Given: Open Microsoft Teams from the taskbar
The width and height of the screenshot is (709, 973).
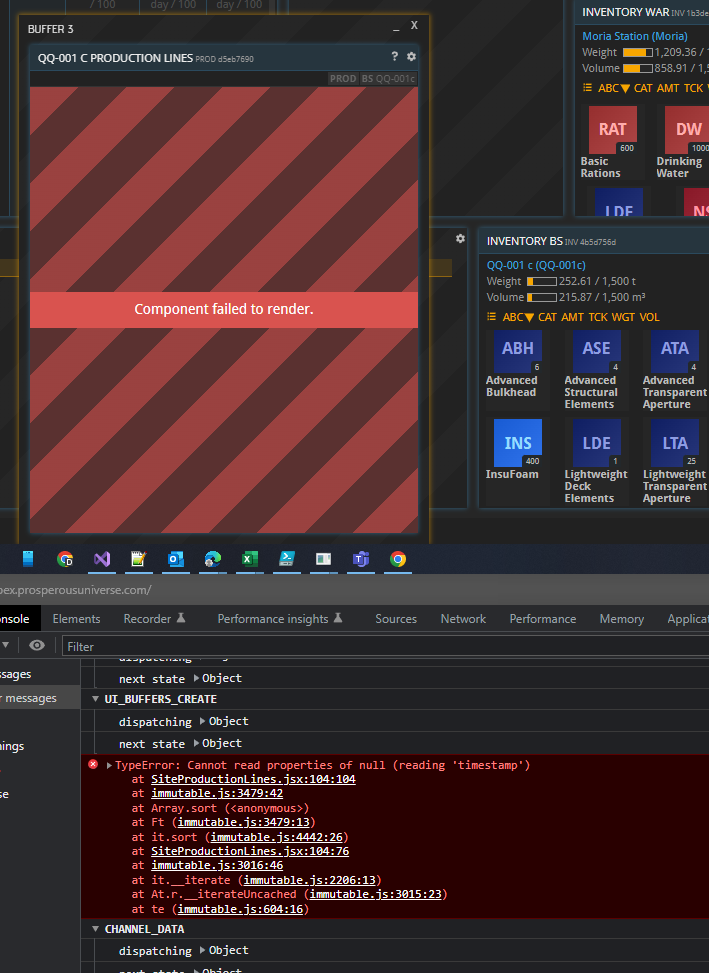Looking at the screenshot, I should point(360,559).
